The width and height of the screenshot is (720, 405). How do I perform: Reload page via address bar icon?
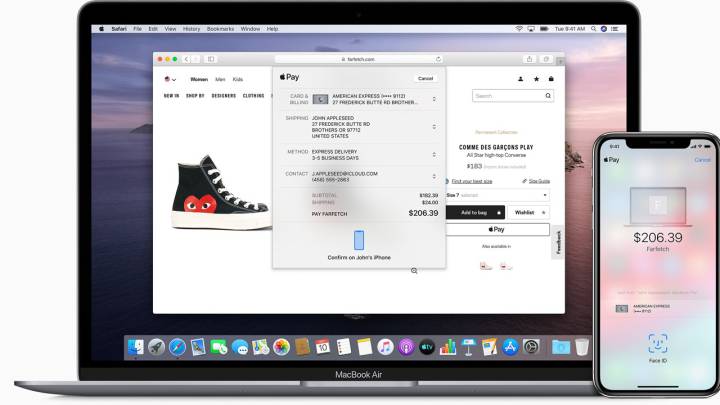pyautogui.click(x=439, y=59)
